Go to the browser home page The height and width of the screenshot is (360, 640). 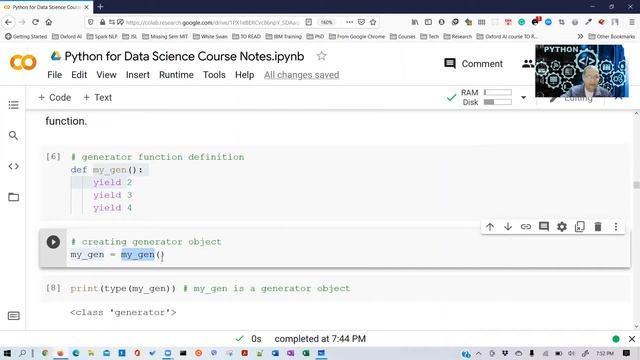pyautogui.click(x=49, y=22)
